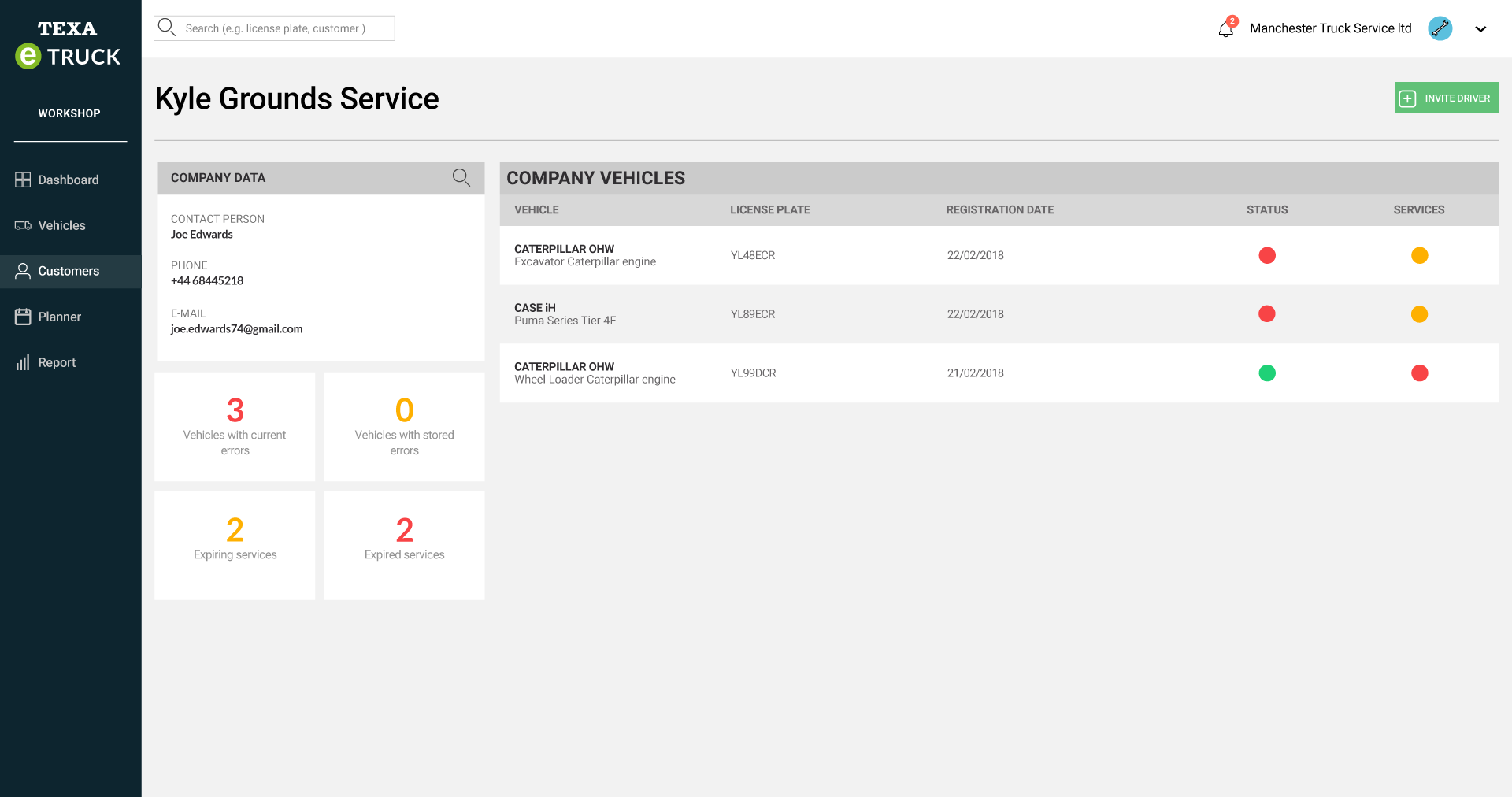Click the plus icon on Invite Driver
Image resolution: width=1512 pixels, height=797 pixels.
pos(1407,98)
